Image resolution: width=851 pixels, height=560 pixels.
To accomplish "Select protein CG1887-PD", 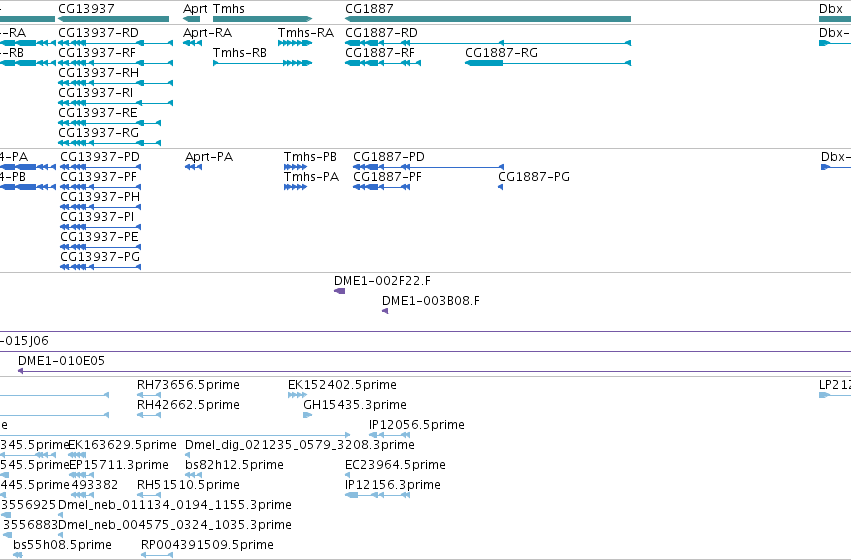I will click(x=428, y=167).
